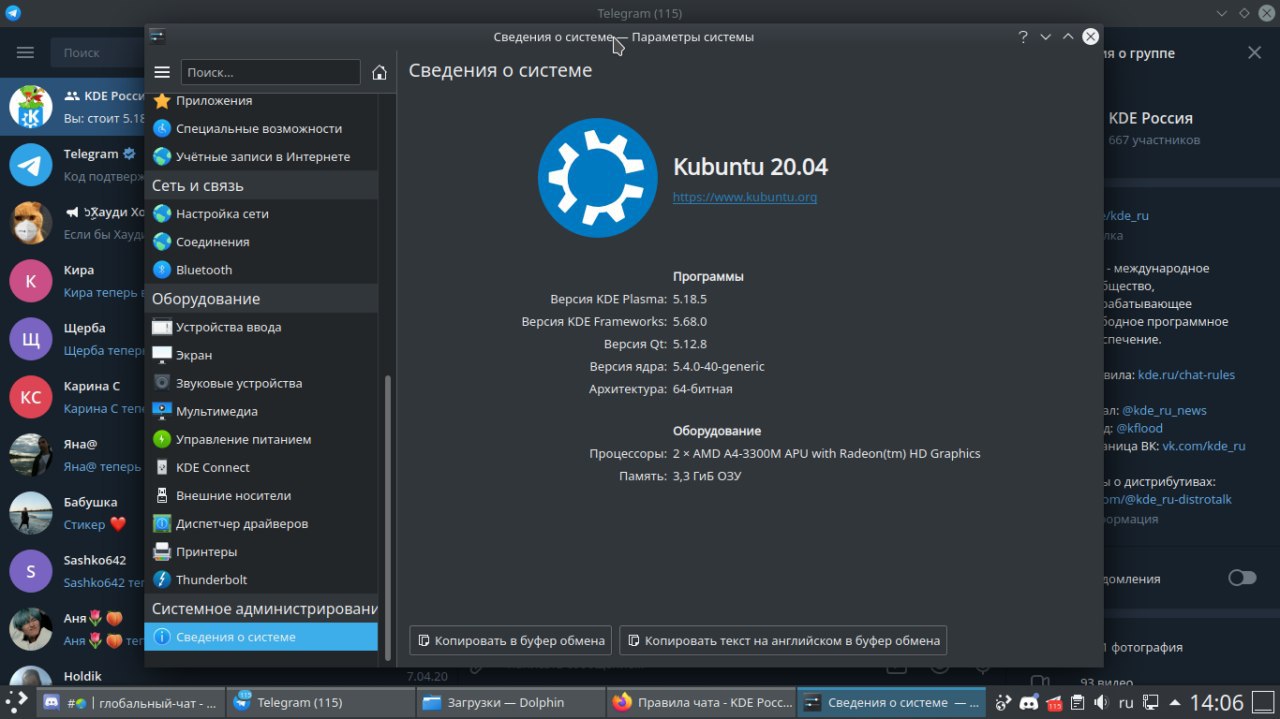Click the home icon next to search field

(x=379, y=72)
